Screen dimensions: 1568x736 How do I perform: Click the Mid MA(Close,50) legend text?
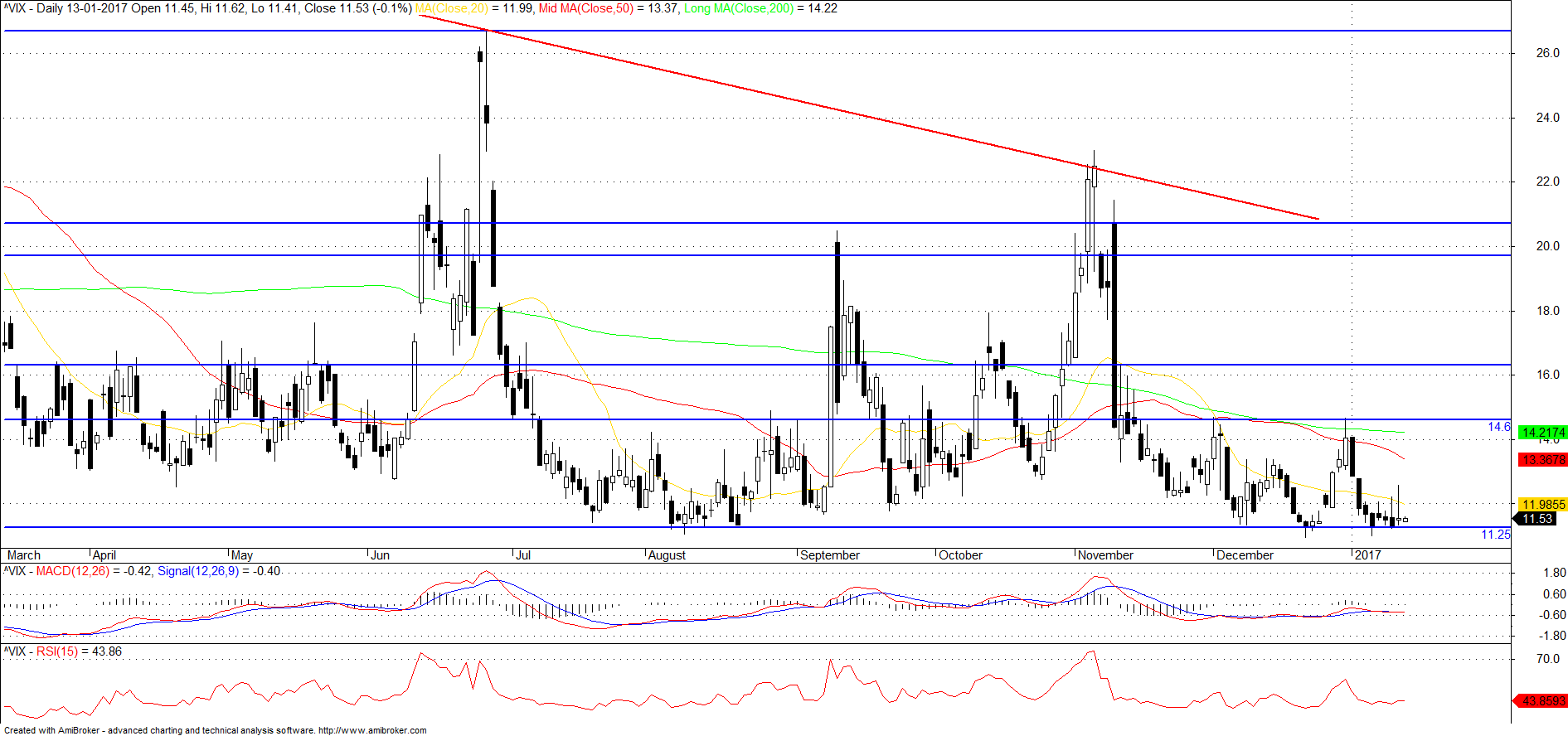point(585,8)
